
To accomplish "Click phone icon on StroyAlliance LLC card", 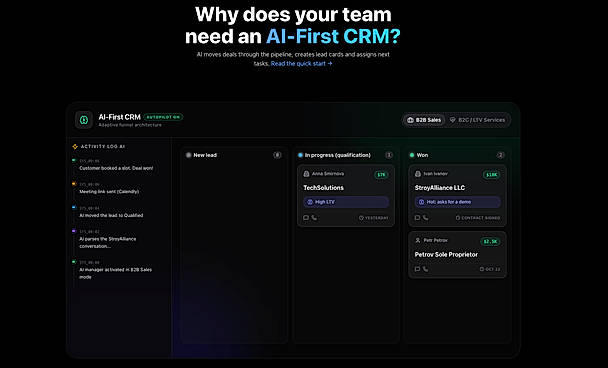I will 425,218.
